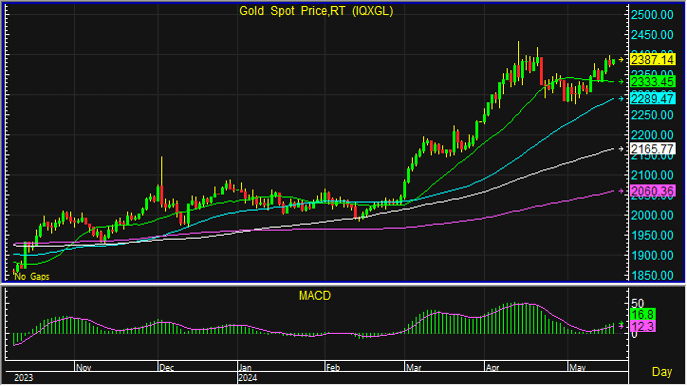Click the Apr label on the time axis
687x386 pixels.
point(493,368)
